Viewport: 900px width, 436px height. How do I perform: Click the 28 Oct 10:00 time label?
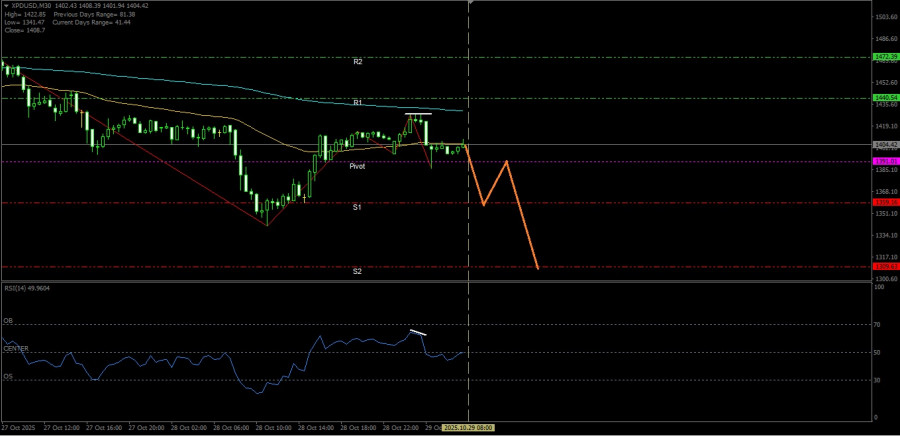273,428
